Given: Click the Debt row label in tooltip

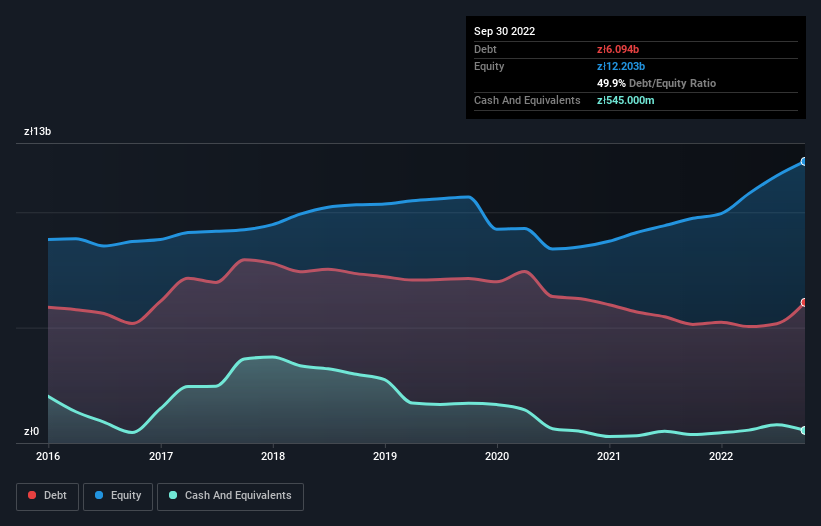Looking at the screenshot, I should [x=485, y=49].
